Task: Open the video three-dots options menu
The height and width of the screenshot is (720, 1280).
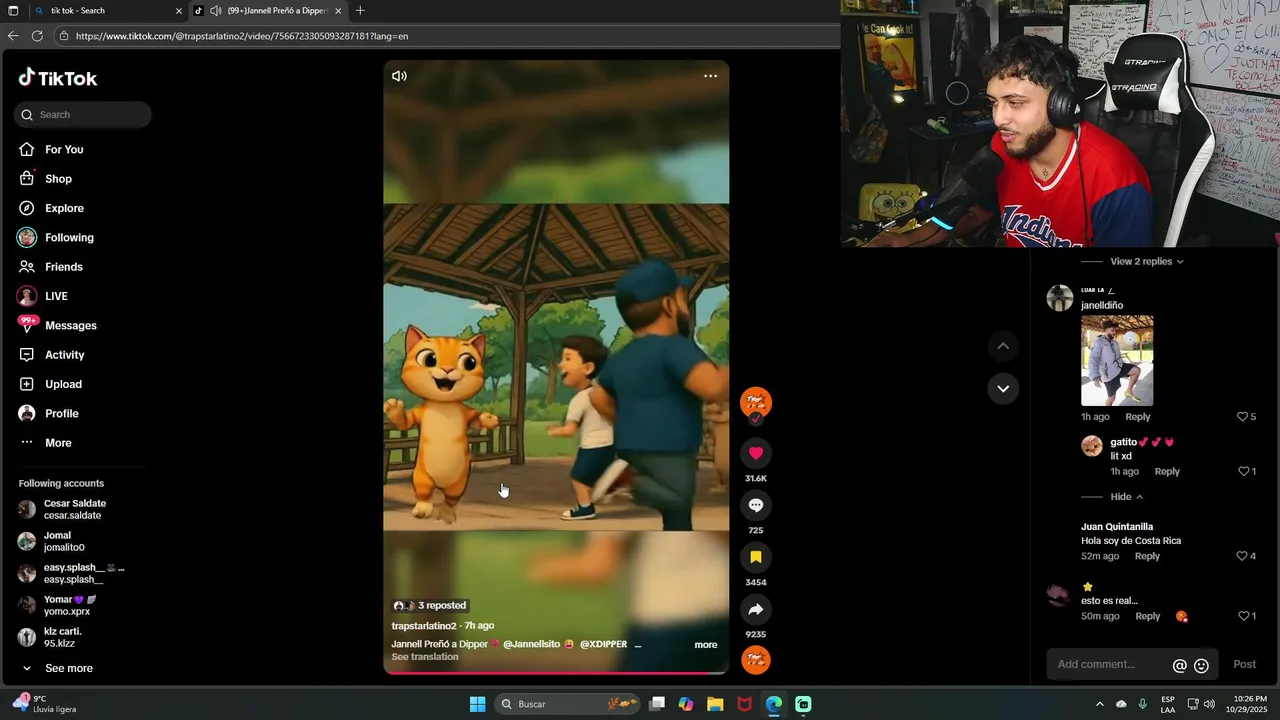Action: (710, 76)
